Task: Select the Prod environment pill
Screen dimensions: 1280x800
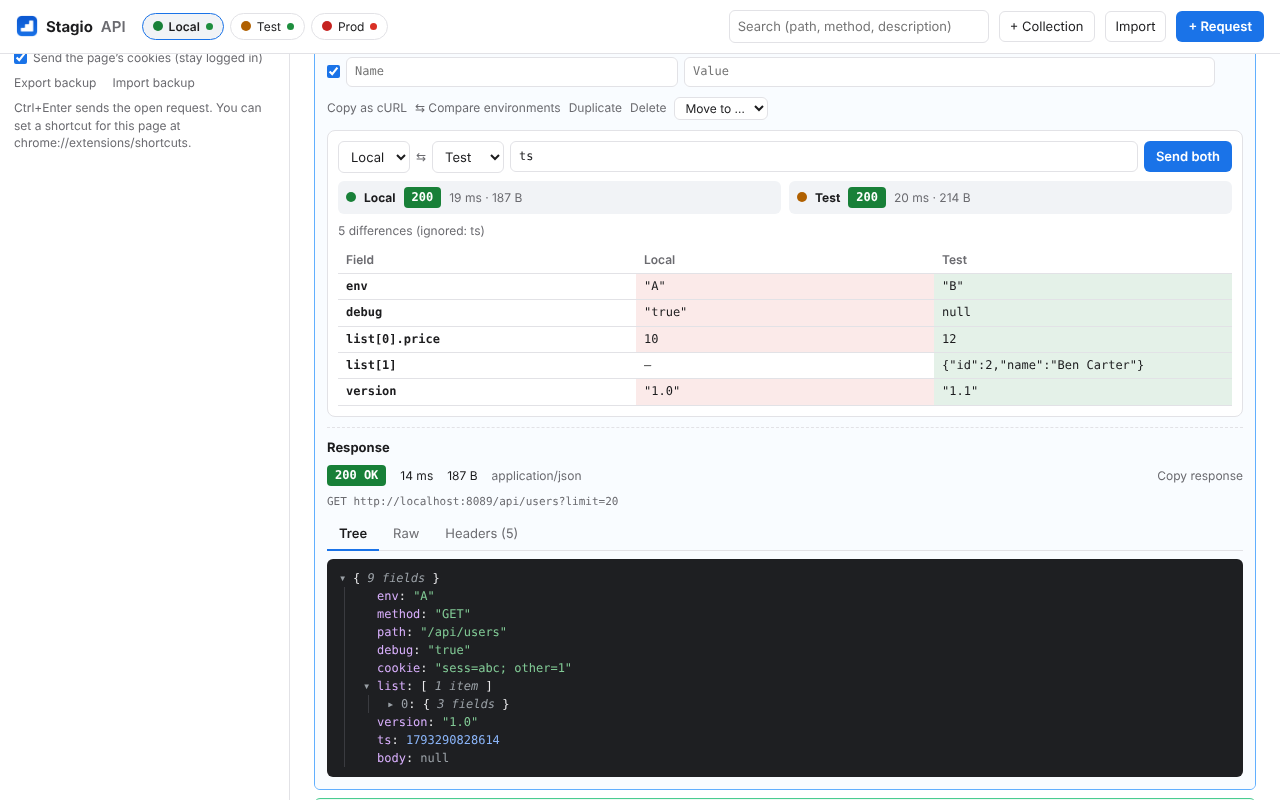Action: click(x=349, y=27)
